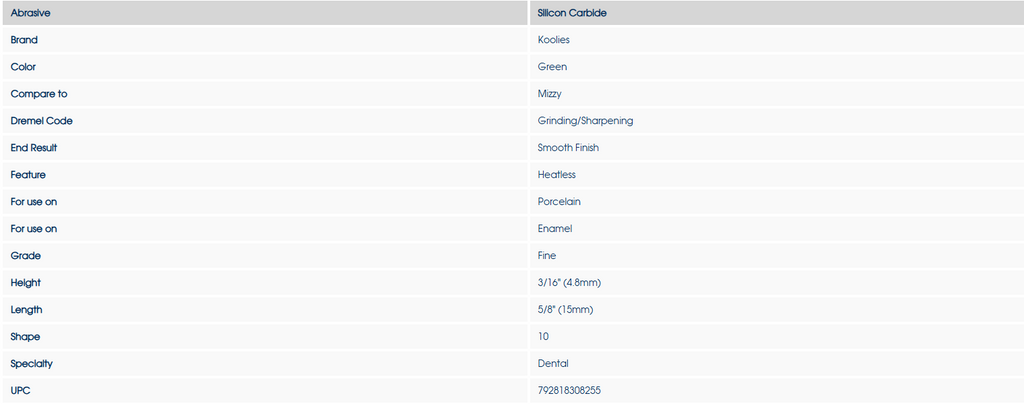
Task: Select the Shape value 10
Action: [x=543, y=337]
